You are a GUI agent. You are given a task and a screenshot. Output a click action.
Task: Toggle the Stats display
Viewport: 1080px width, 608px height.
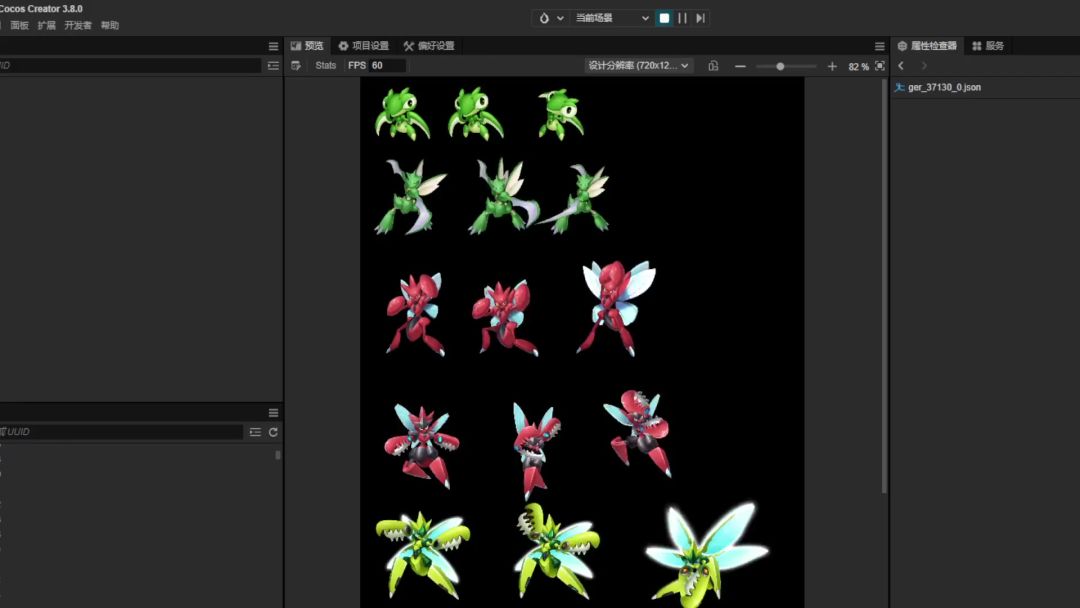[326, 65]
